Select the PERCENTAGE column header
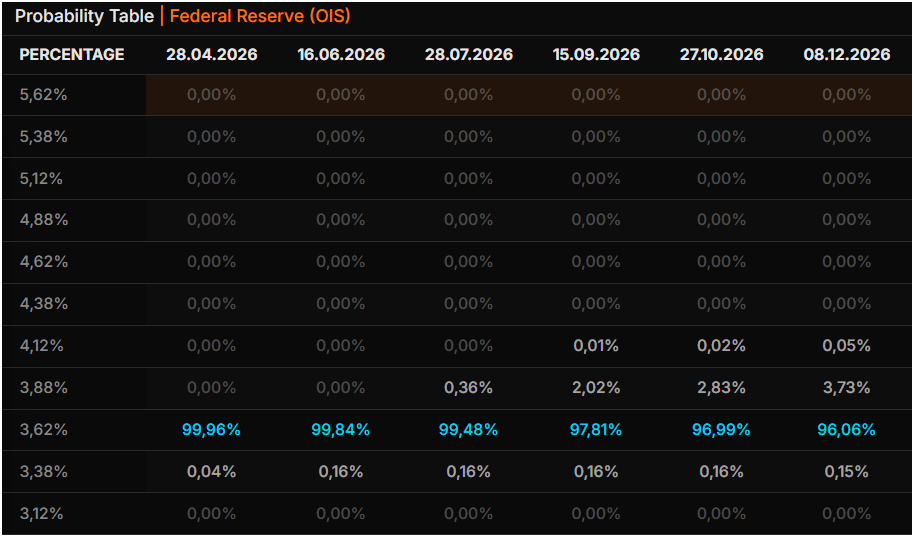This screenshot has height=537, width=914. 72,54
